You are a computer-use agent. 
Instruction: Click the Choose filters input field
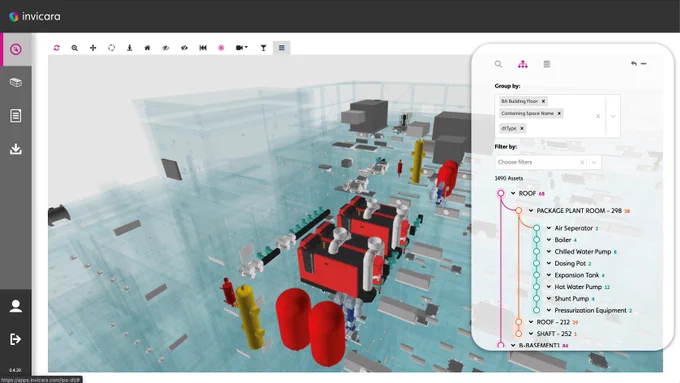tap(536, 162)
